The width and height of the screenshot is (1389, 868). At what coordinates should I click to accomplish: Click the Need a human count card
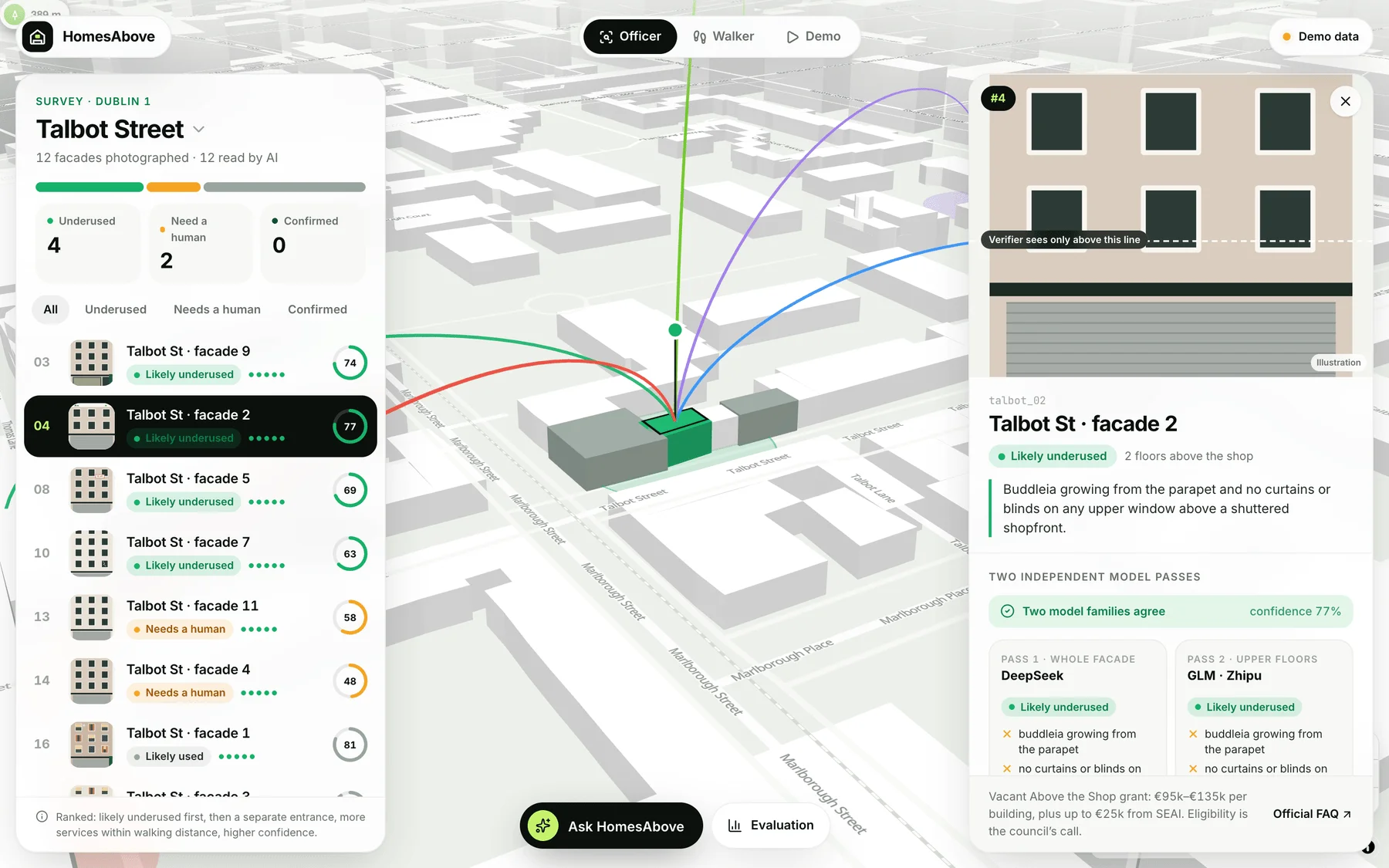click(x=201, y=243)
